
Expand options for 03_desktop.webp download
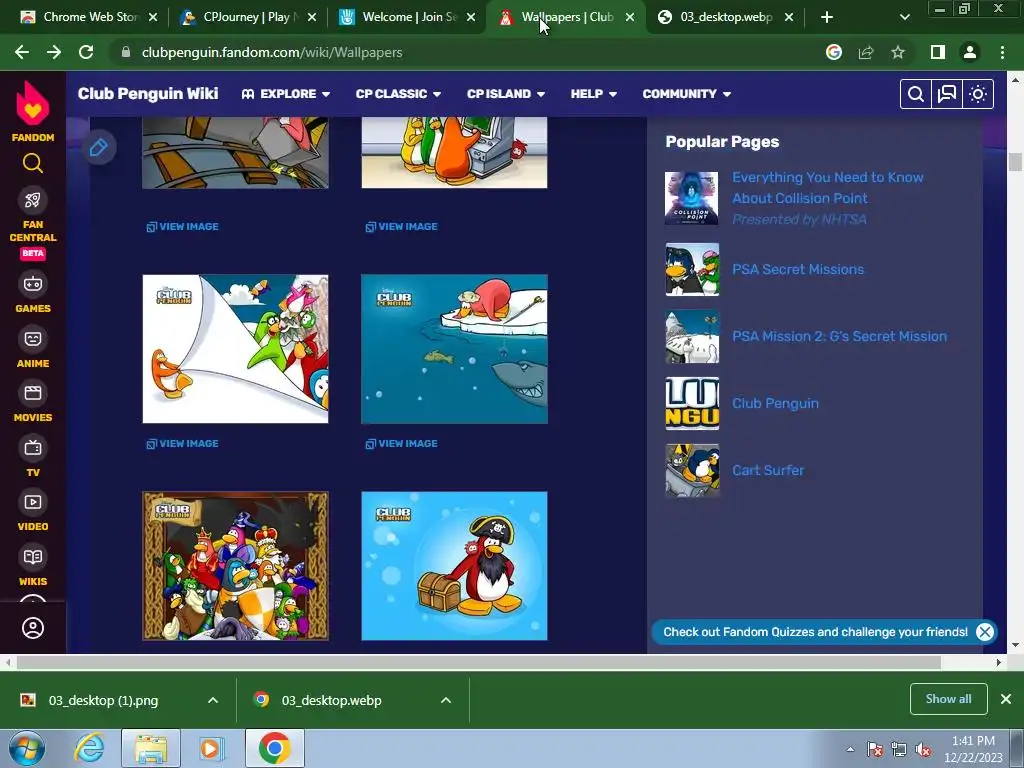446,700
